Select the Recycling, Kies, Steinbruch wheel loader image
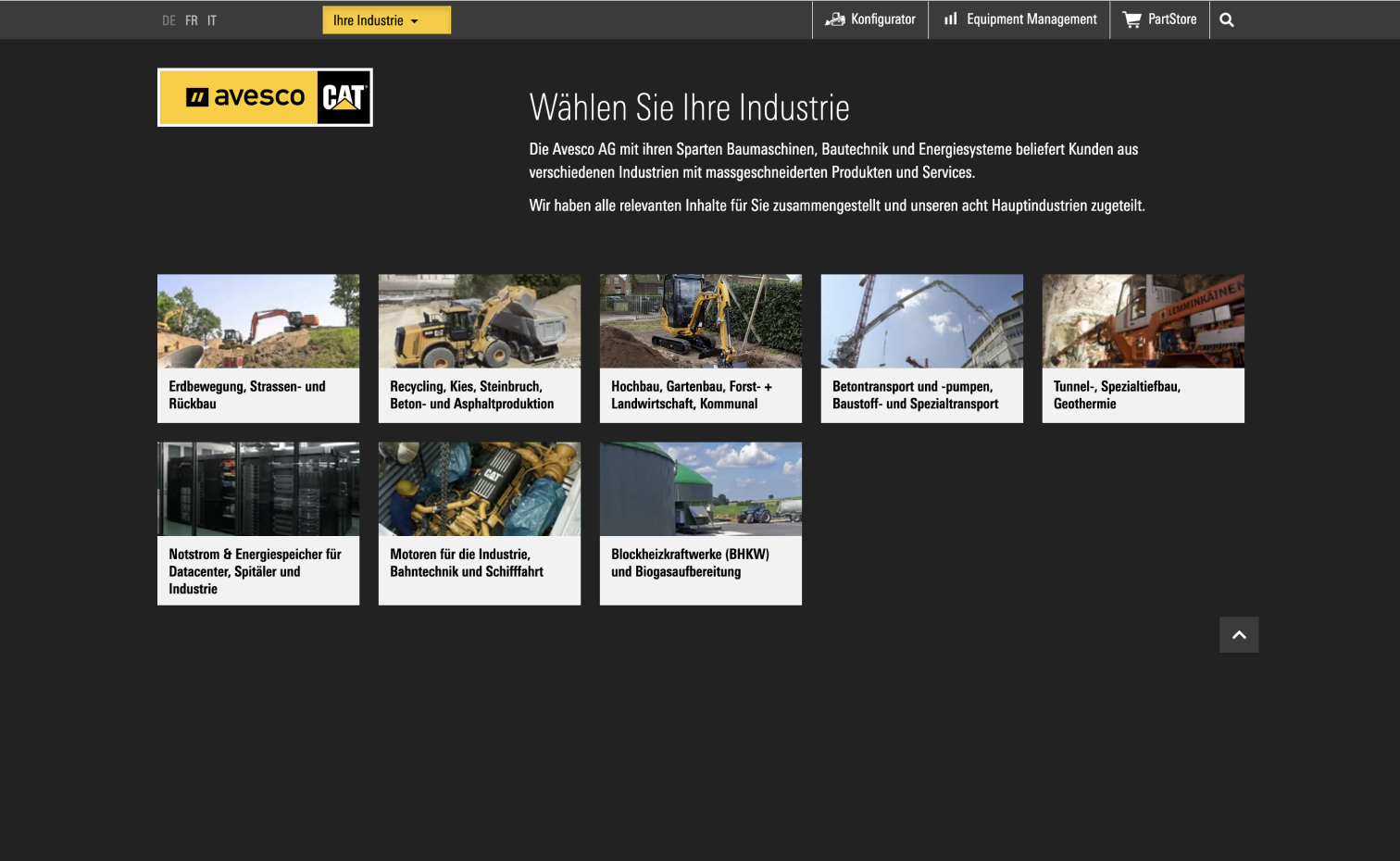This screenshot has width=1400, height=861. coord(480,321)
